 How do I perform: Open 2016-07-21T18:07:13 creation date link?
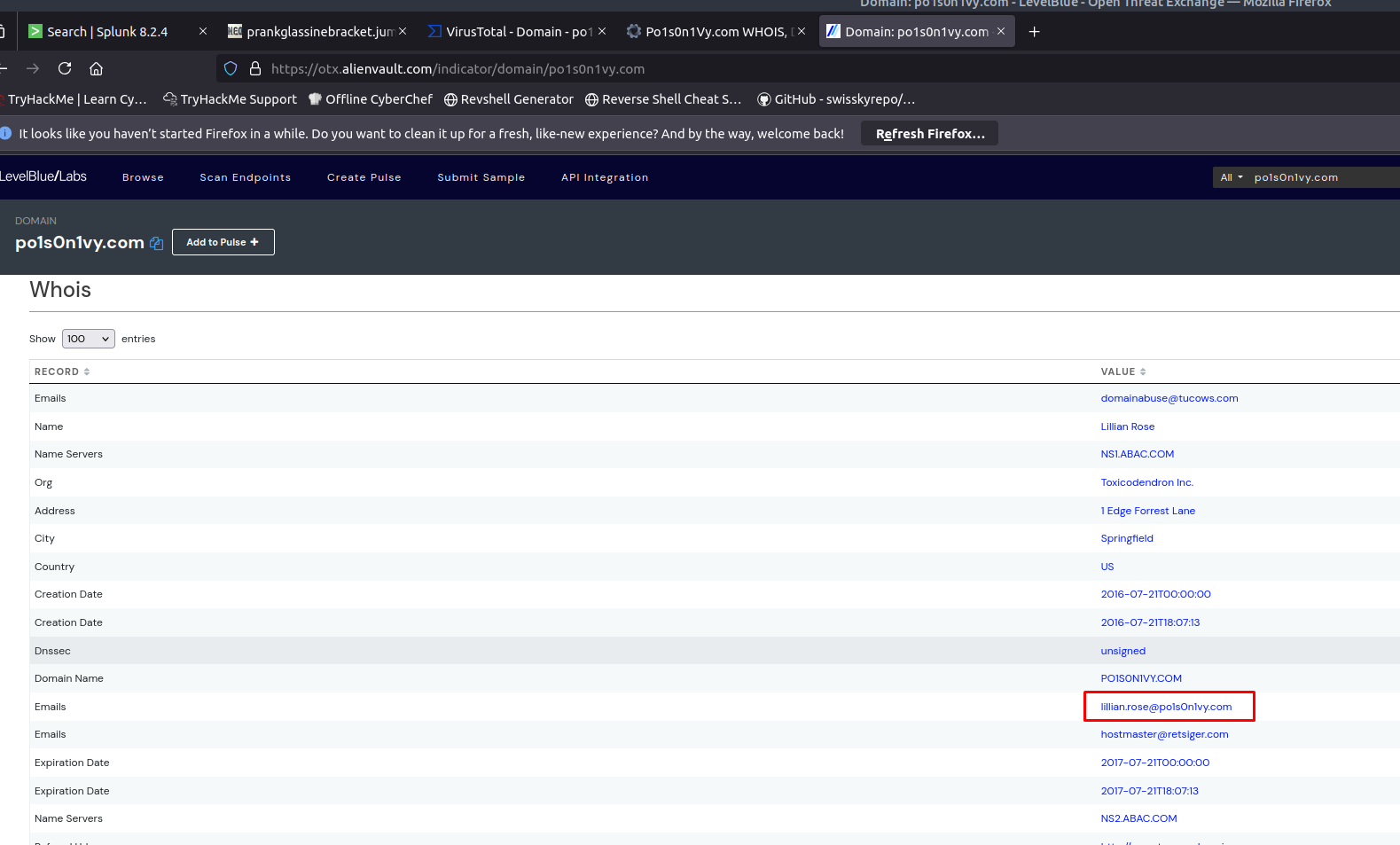pyautogui.click(x=1150, y=622)
